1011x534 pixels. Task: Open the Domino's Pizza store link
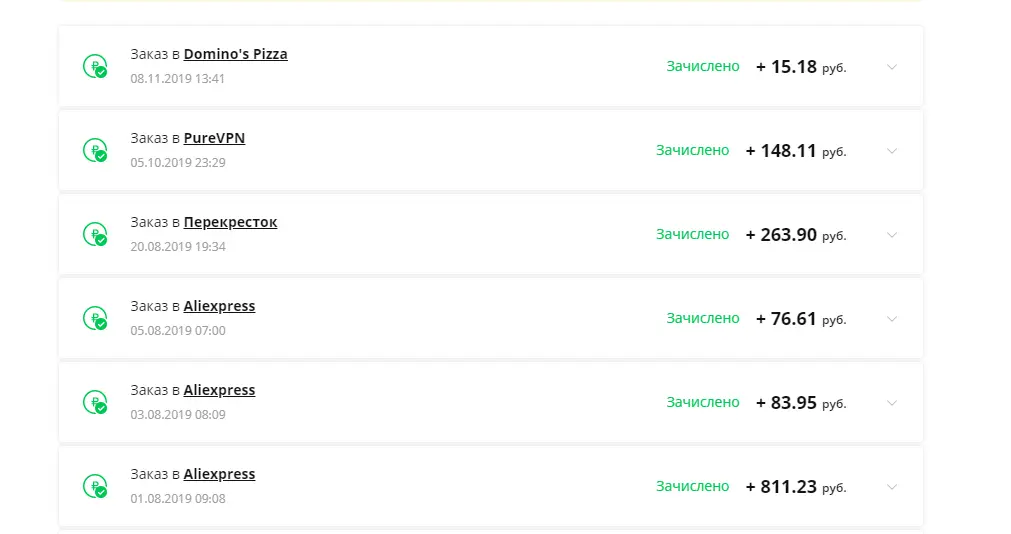click(235, 54)
